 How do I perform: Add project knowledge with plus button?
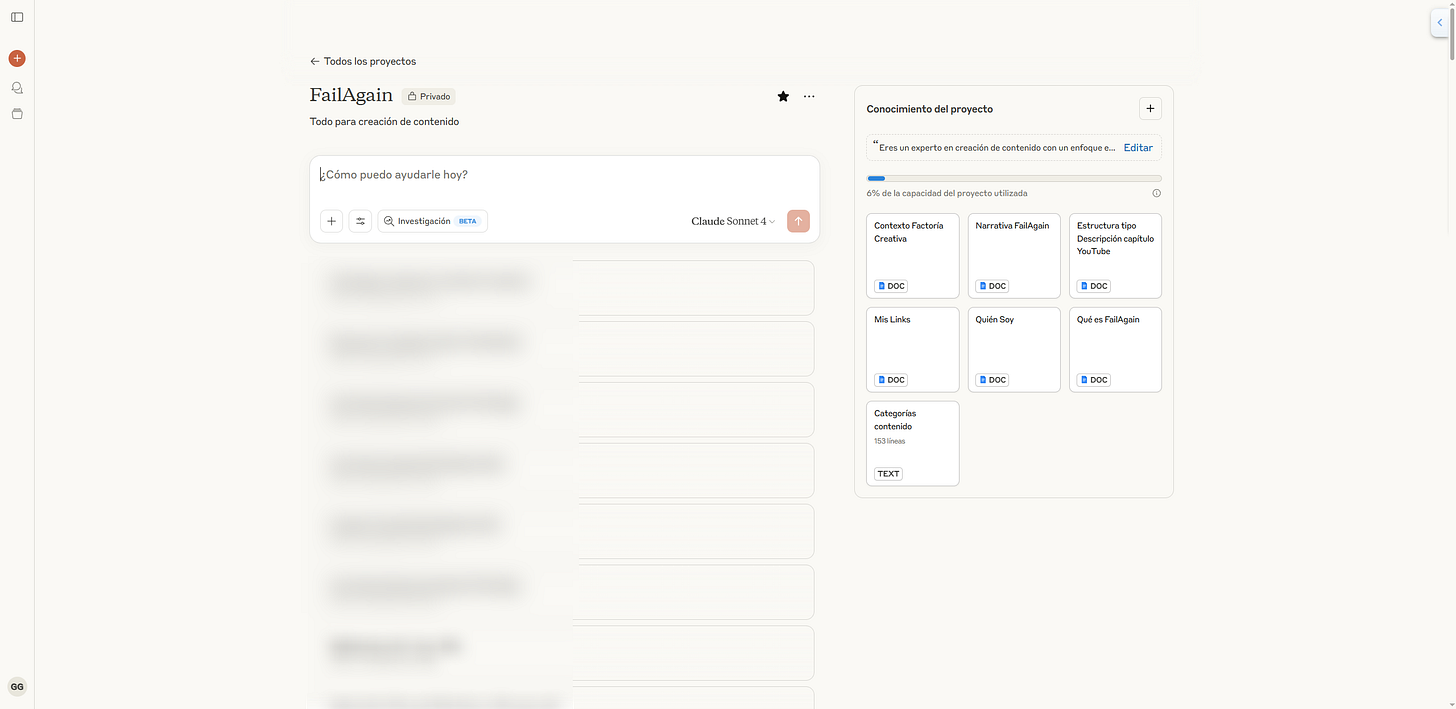click(x=1150, y=109)
